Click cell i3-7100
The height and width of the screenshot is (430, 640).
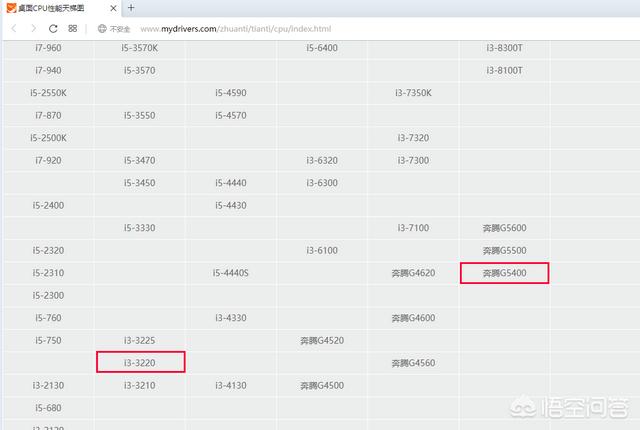413,228
